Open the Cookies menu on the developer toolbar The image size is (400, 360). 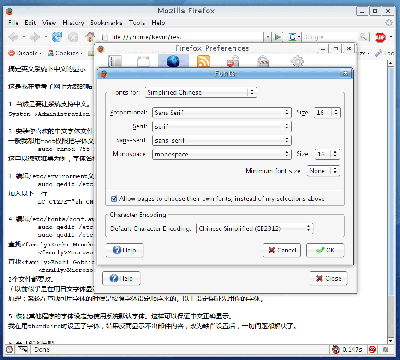(x=65, y=53)
